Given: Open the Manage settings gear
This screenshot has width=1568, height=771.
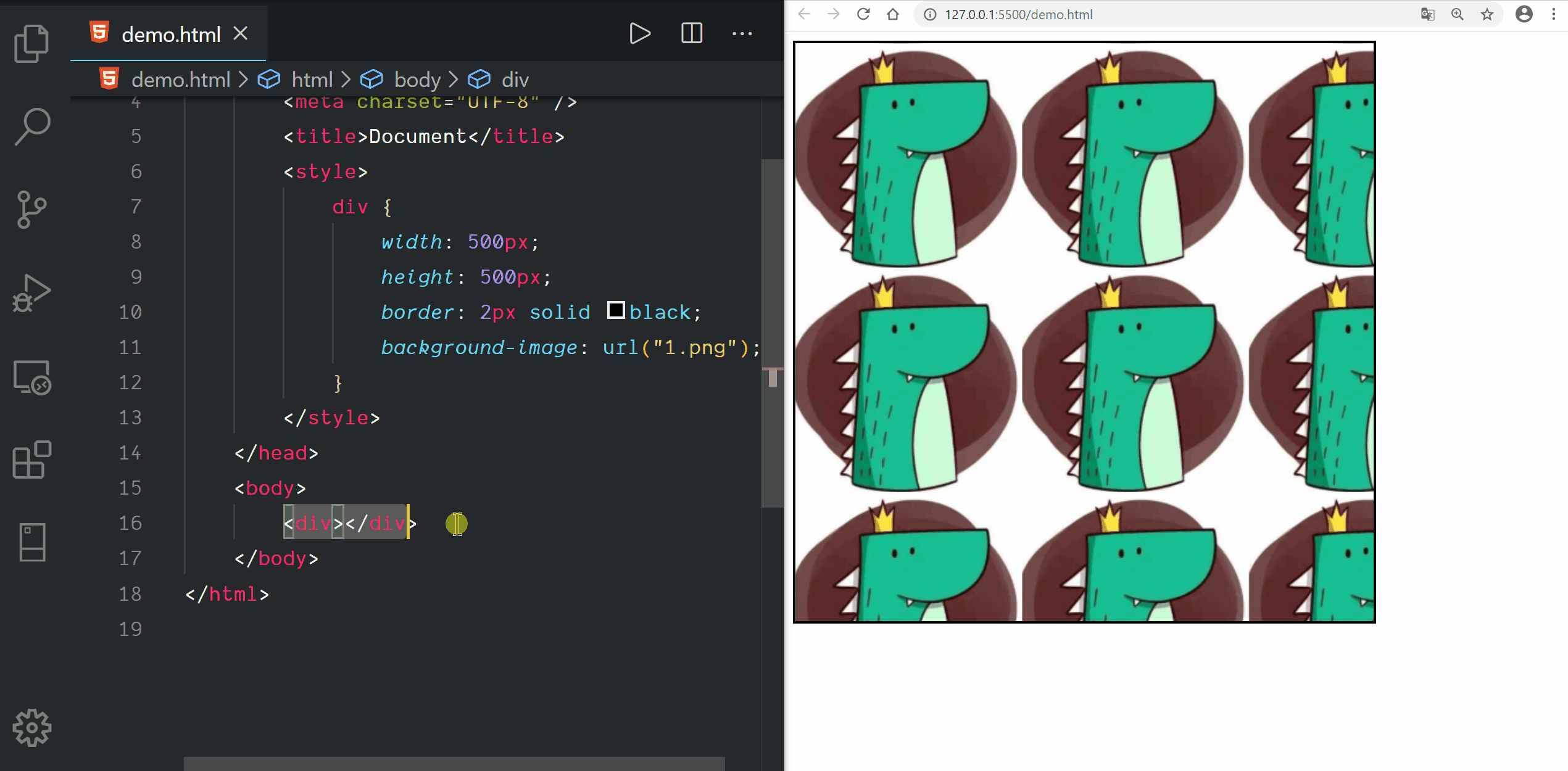Looking at the screenshot, I should (x=31, y=728).
